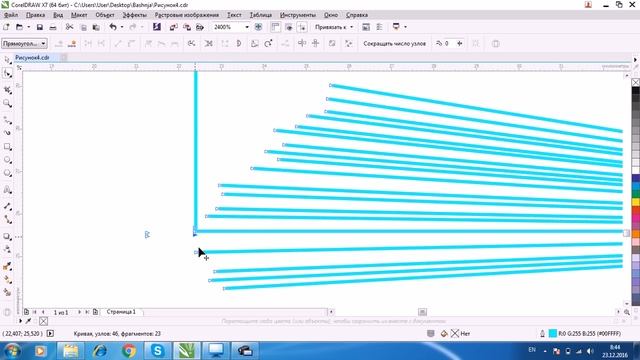Click the Add page button left of the page navigator
Viewport: 640px width, 360px height.
click(x=27, y=312)
